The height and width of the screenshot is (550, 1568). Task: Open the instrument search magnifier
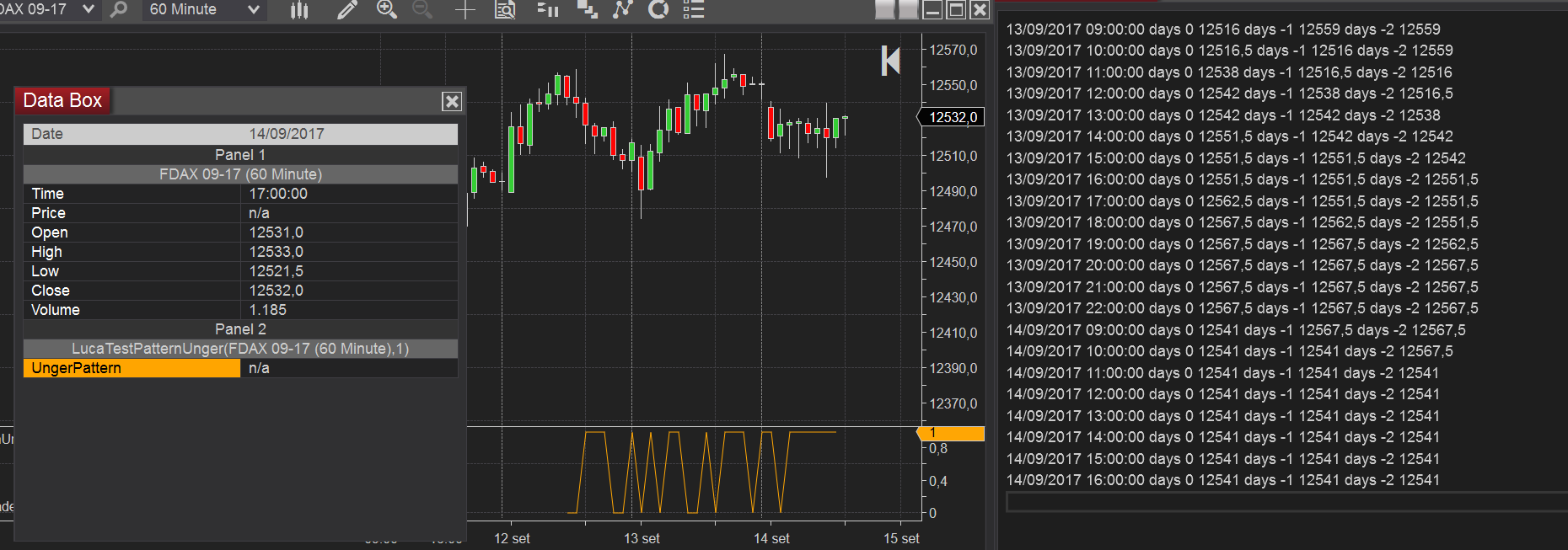(x=119, y=9)
